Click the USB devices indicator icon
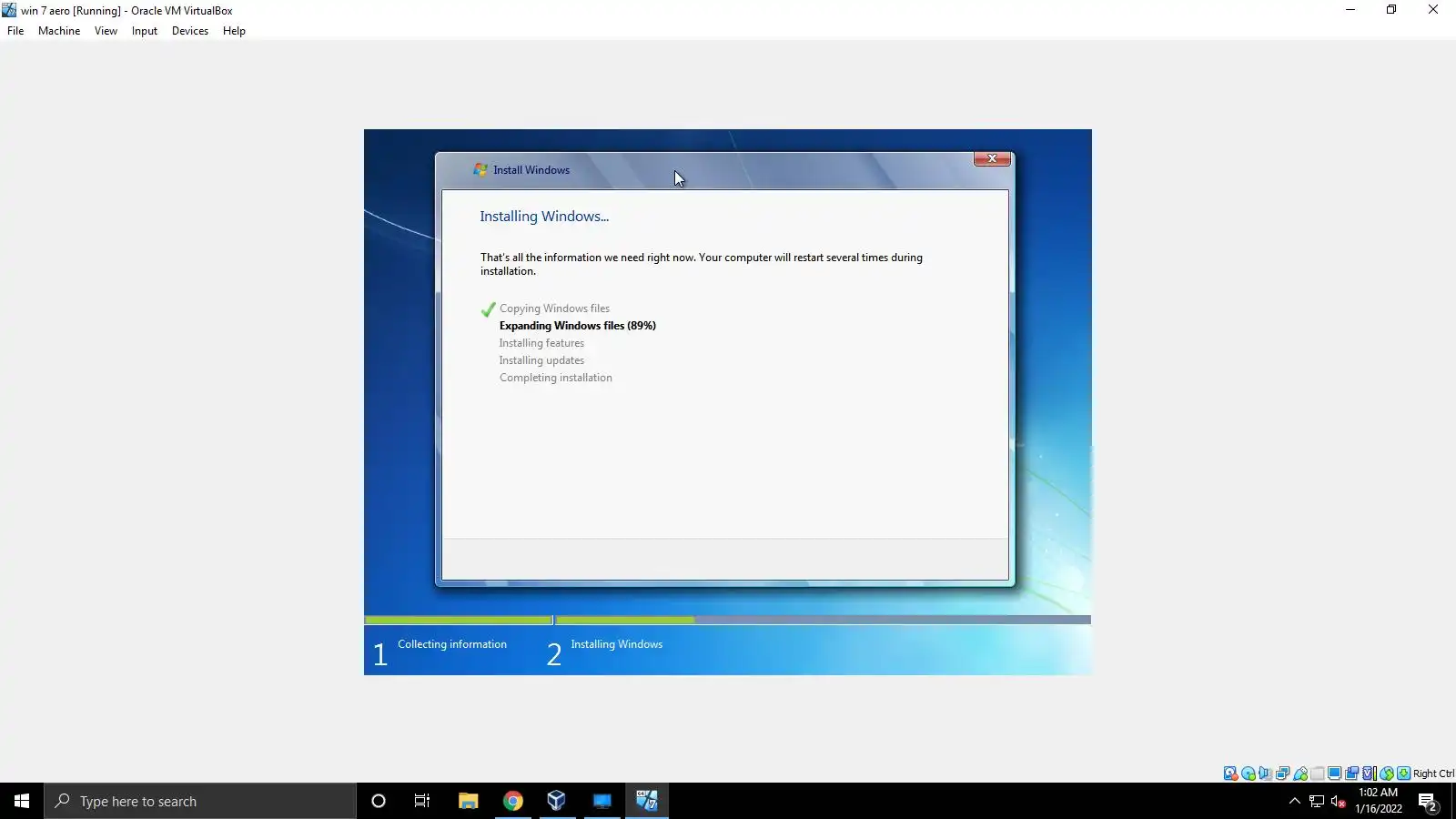Image resolution: width=1456 pixels, height=819 pixels. tap(1300, 773)
